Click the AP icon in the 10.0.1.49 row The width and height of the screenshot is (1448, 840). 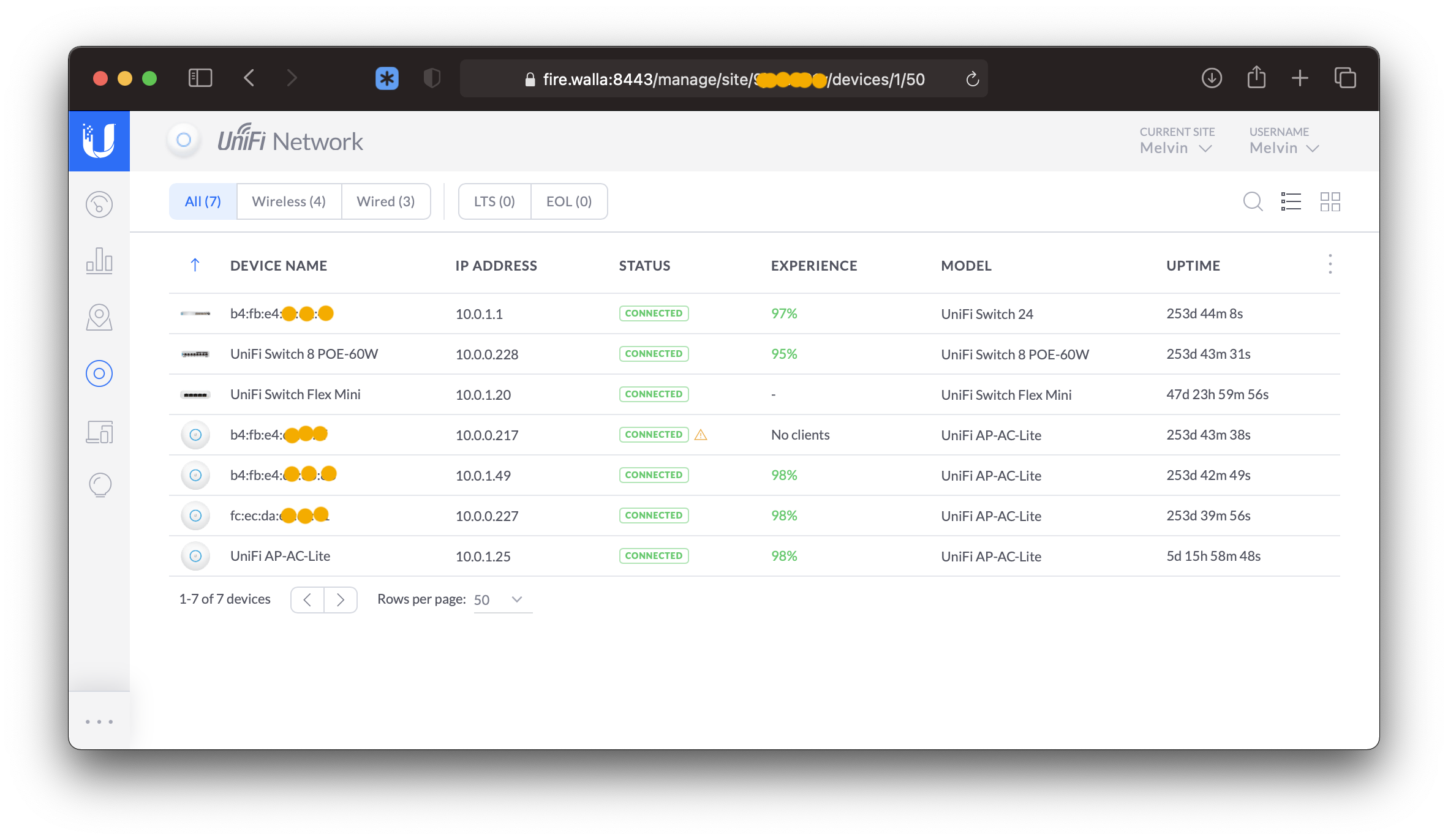tap(195, 475)
